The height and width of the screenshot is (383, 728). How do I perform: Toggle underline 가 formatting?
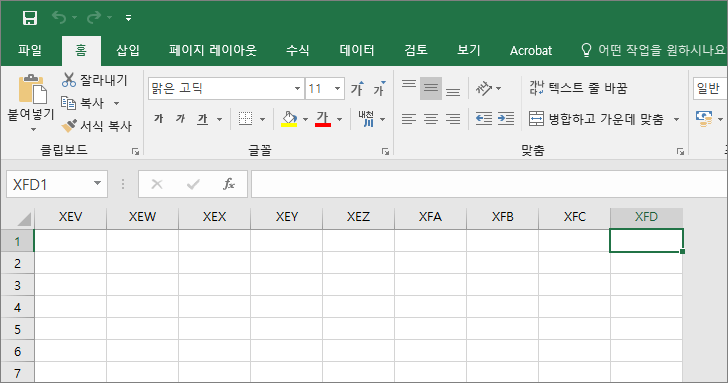coord(202,119)
